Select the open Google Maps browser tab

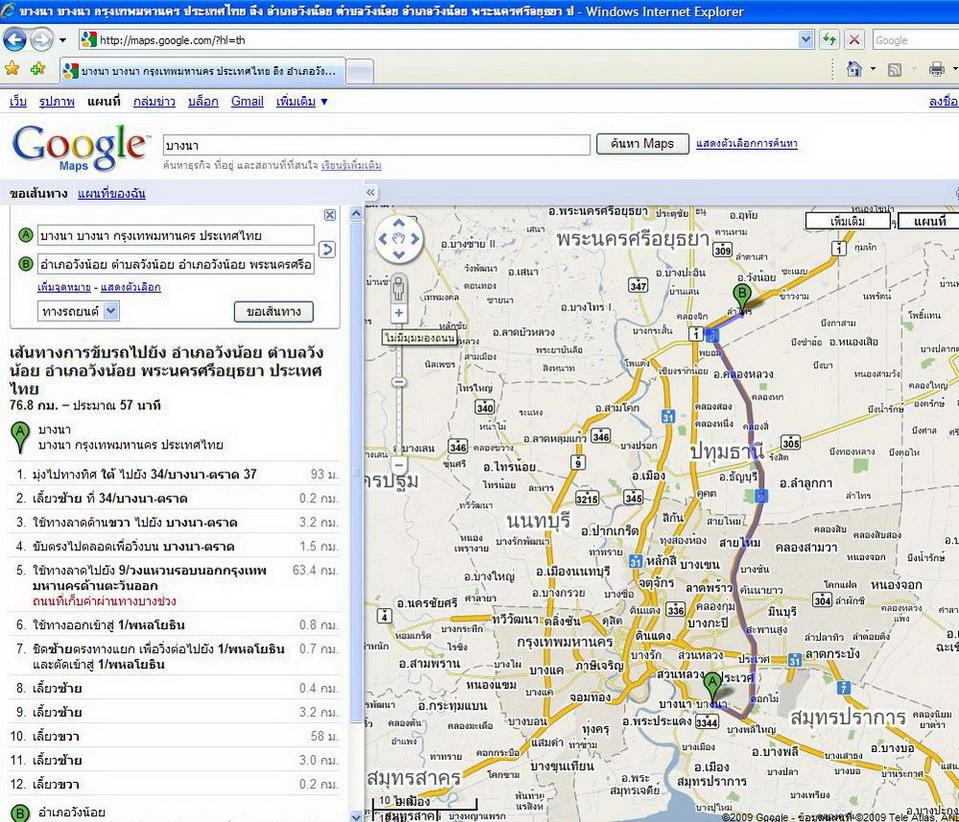pos(202,71)
